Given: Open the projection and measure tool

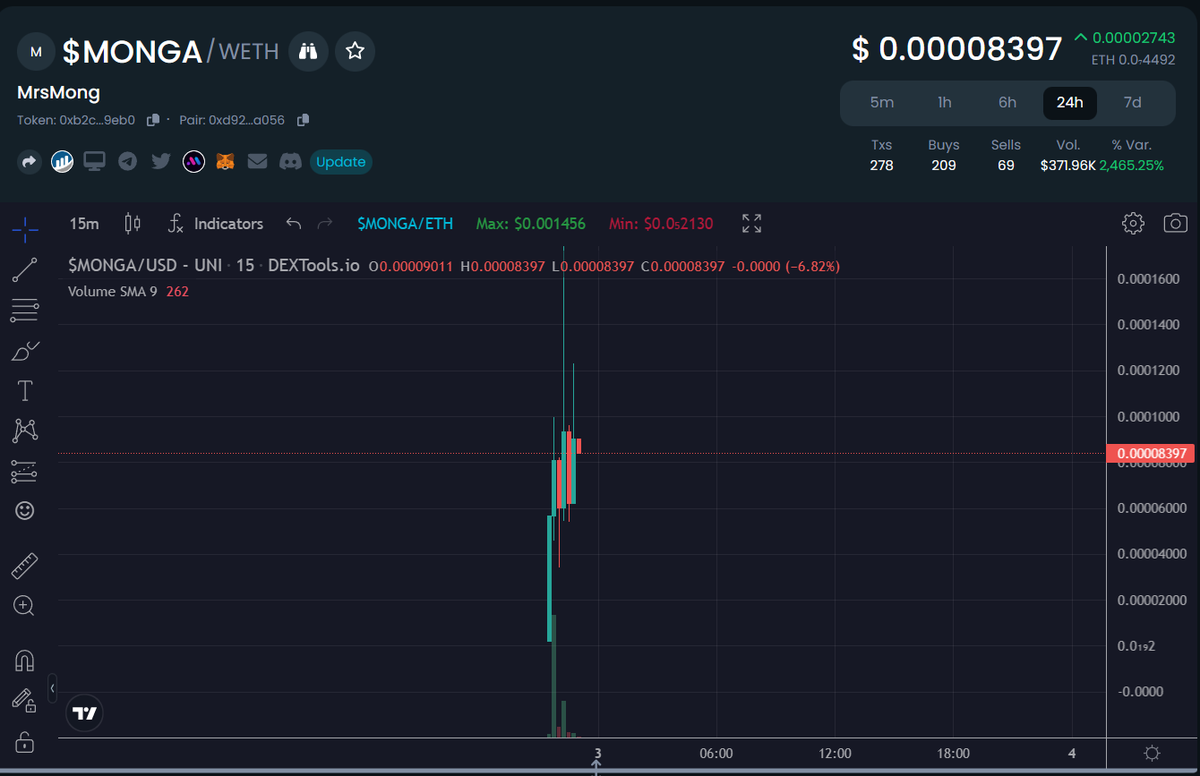Looking at the screenshot, I should point(25,470).
